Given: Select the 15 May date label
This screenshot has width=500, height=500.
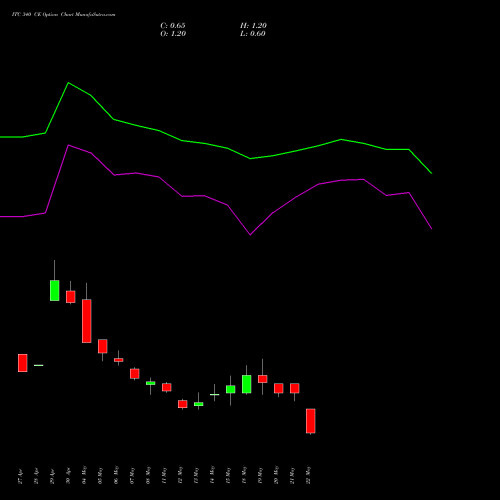Looking at the screenshot, I should tap(229, 475).
